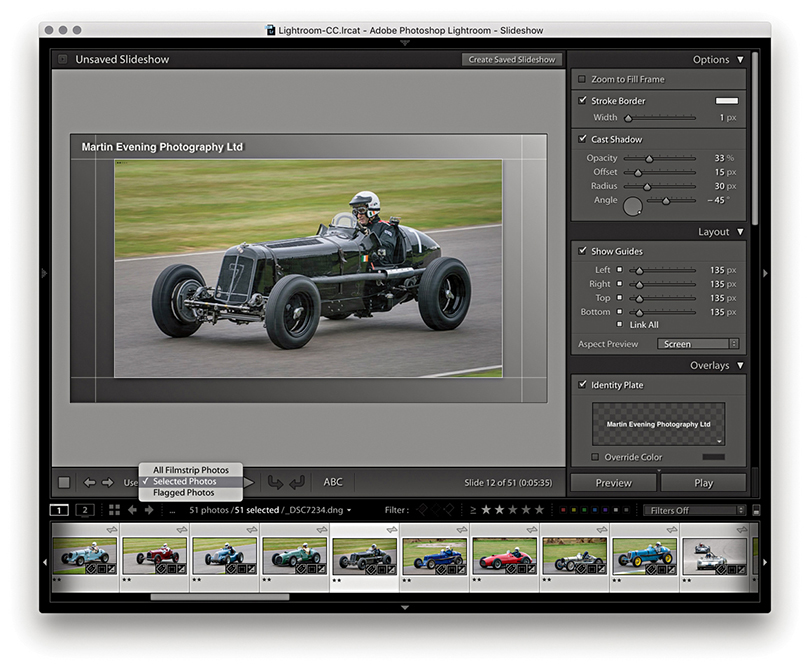The width and height of the screenshot is (810, 669).
Task: Toggle the Show Guides checkbox
Action: (583, 251)
